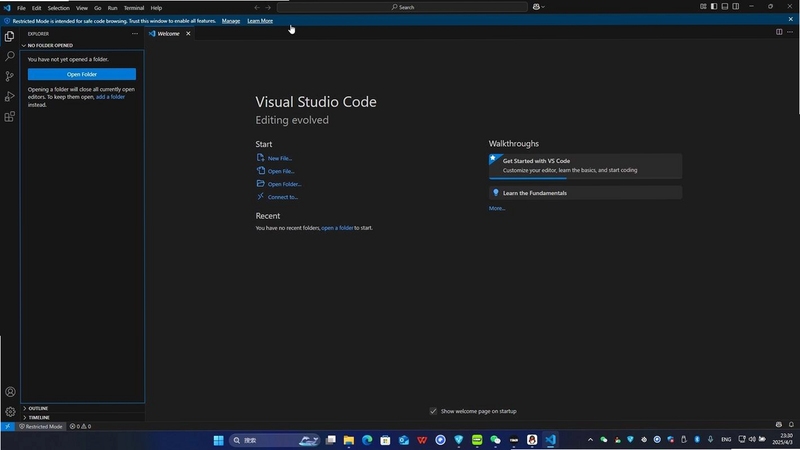
Task: Open the Run menu
Action: click(x=112, y=8)
